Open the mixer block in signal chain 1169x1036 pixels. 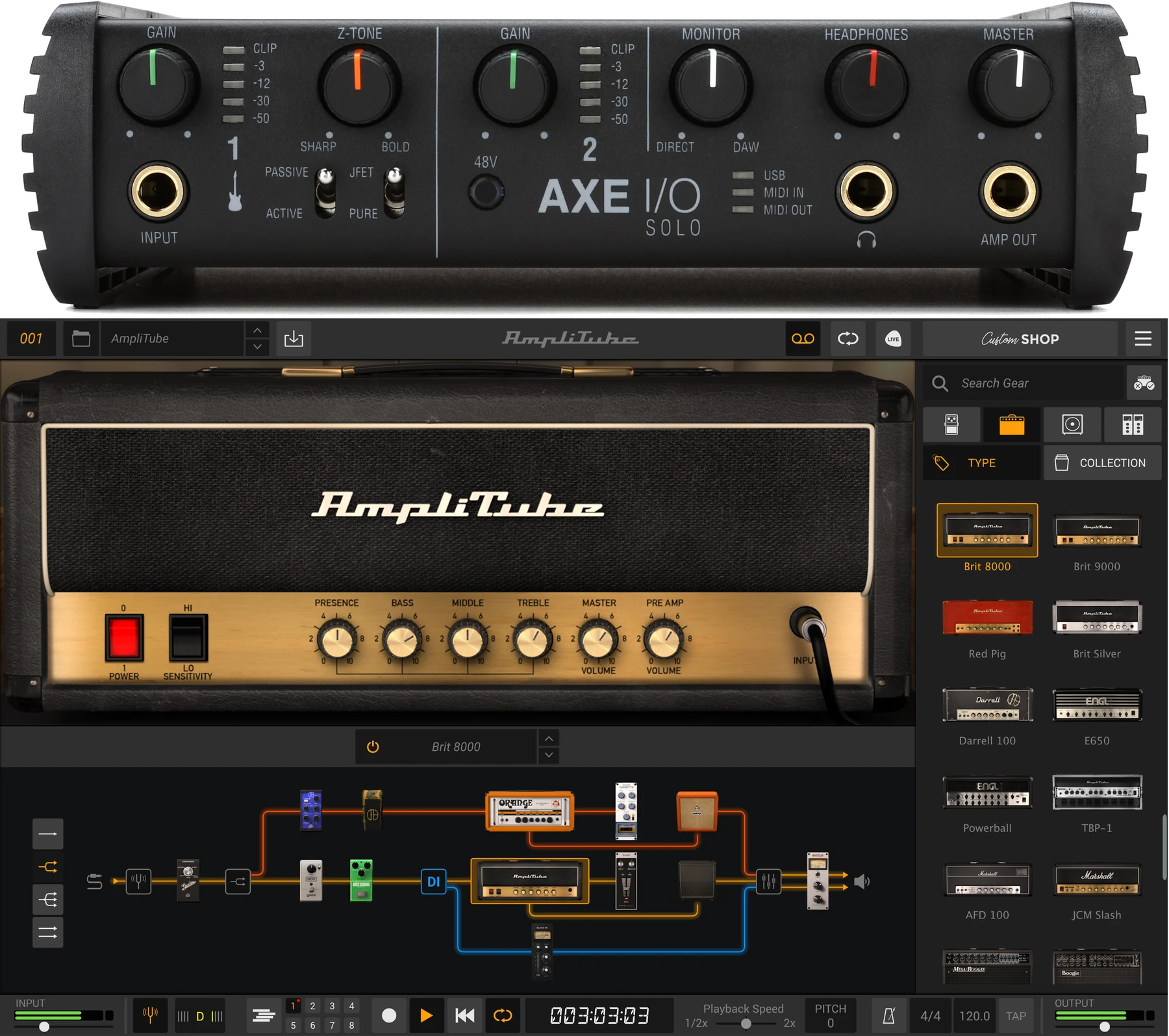click(x=768, y=881)
